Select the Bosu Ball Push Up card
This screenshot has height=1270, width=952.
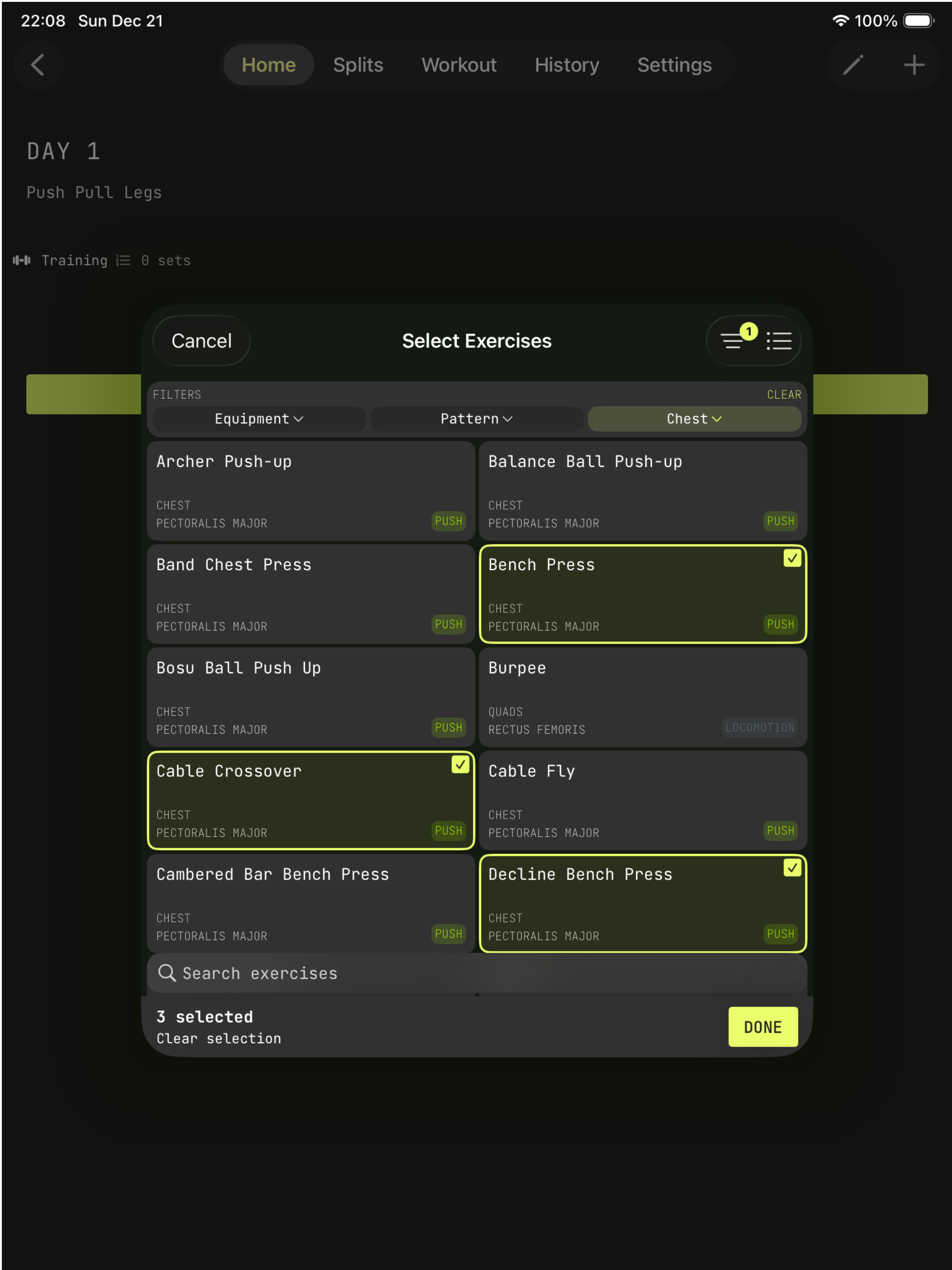coord(311,697)
